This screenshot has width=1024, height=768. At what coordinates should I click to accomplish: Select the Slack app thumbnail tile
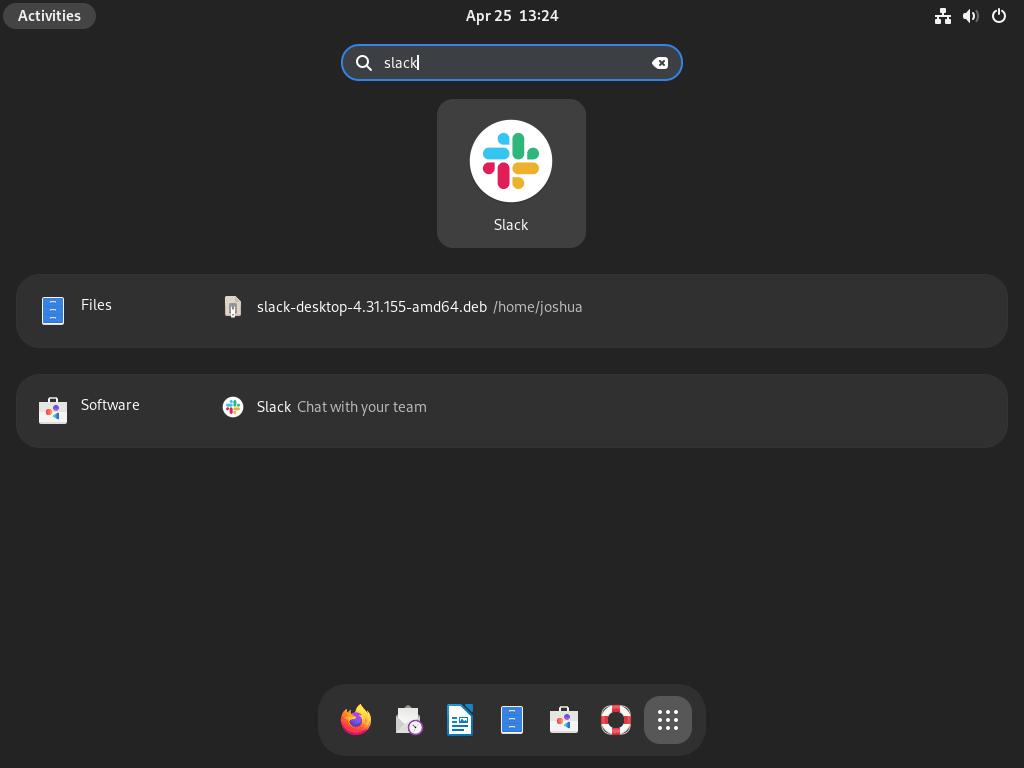[511, 172]
